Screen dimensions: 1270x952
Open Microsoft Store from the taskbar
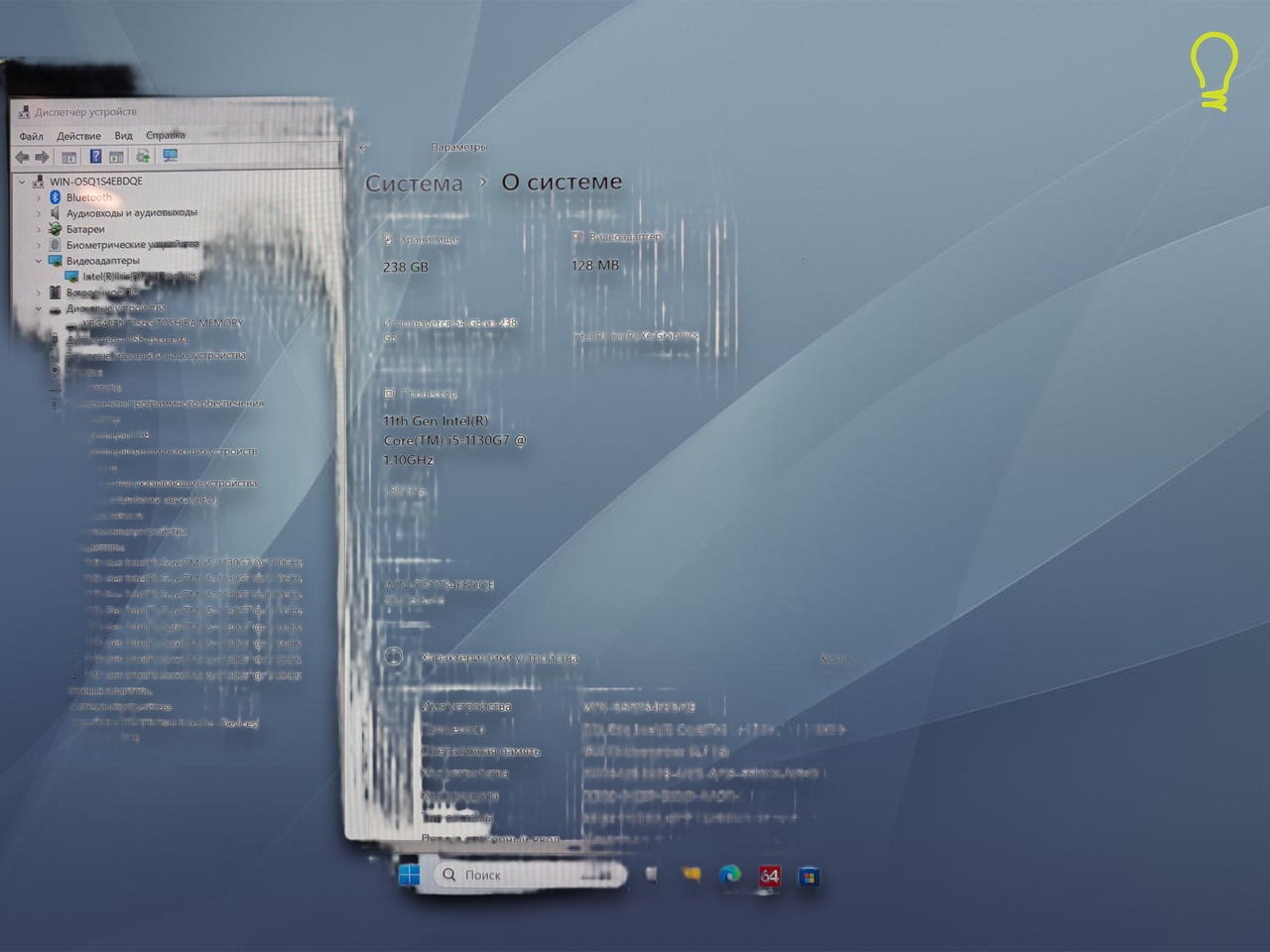(809, 877)
